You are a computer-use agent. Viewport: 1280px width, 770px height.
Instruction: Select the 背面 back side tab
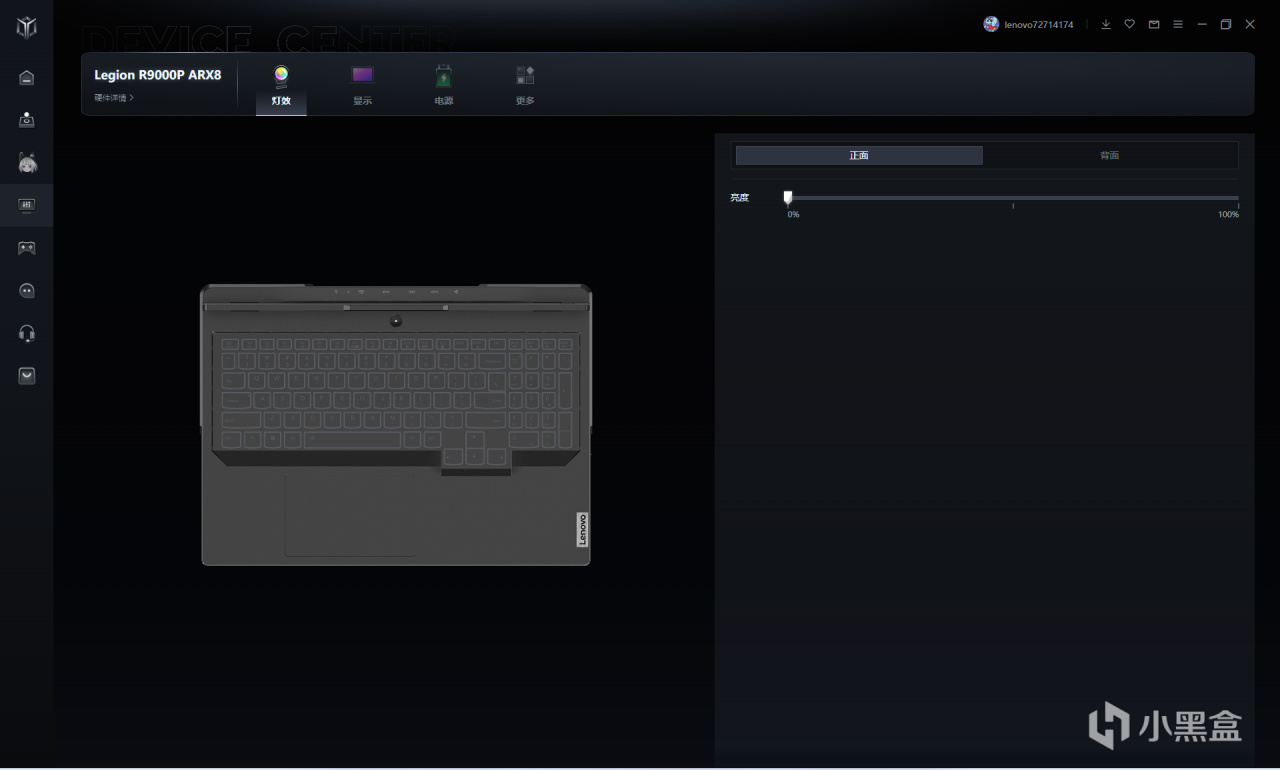(1109, 155)
